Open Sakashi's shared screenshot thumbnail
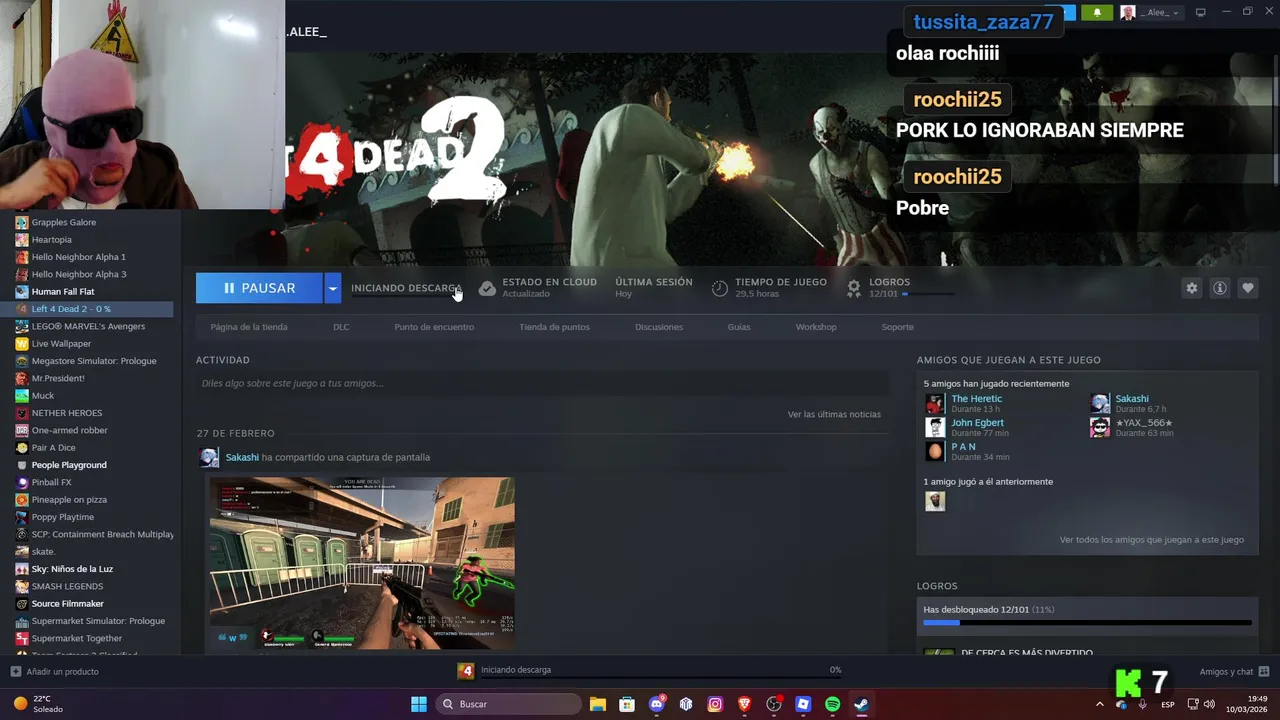This screenshot has height=720, width=1280. click(x=362, y=563)
